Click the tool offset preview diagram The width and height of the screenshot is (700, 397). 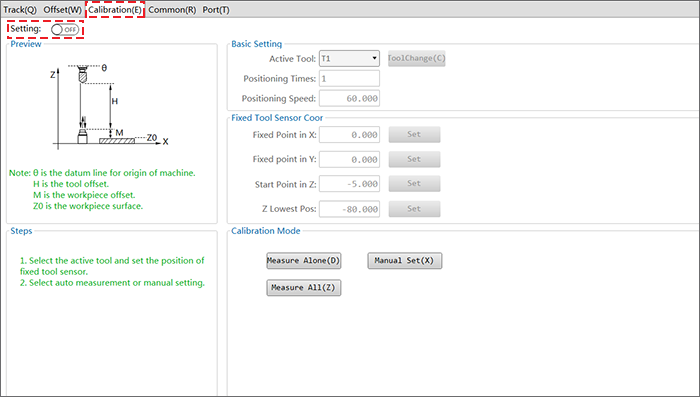pos(109,106)
